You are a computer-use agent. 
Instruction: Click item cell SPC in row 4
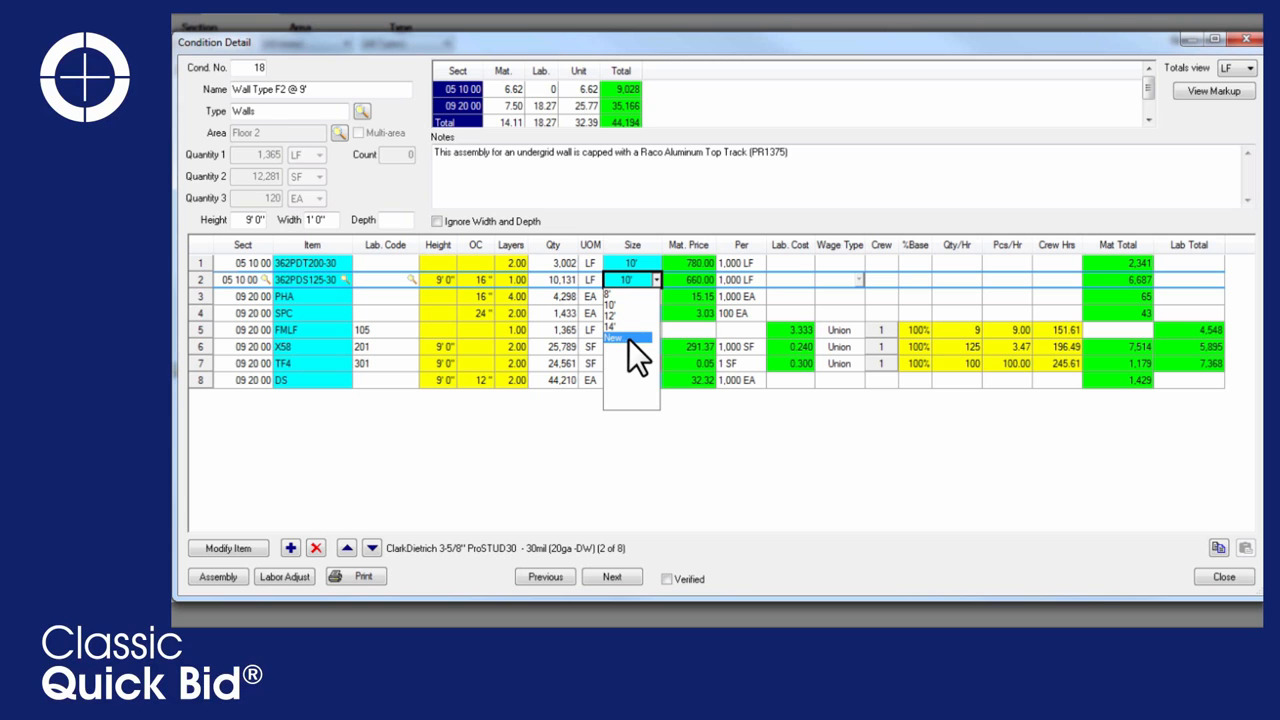313,313
